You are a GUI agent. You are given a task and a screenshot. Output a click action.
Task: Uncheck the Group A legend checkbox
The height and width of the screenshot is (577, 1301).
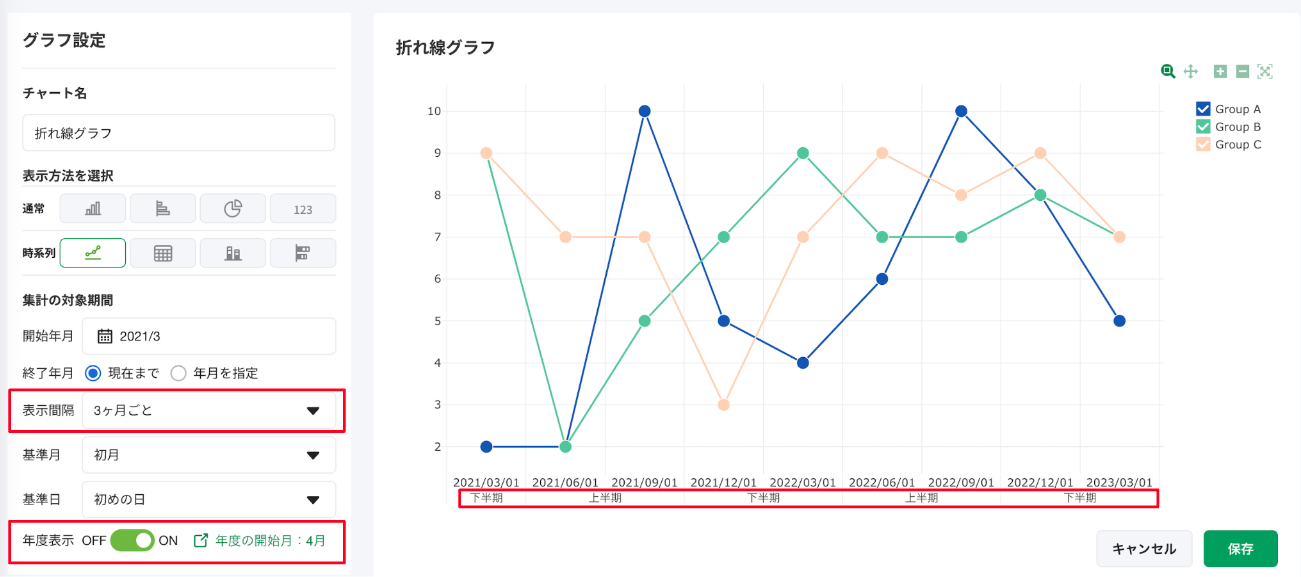(1204, 109)
